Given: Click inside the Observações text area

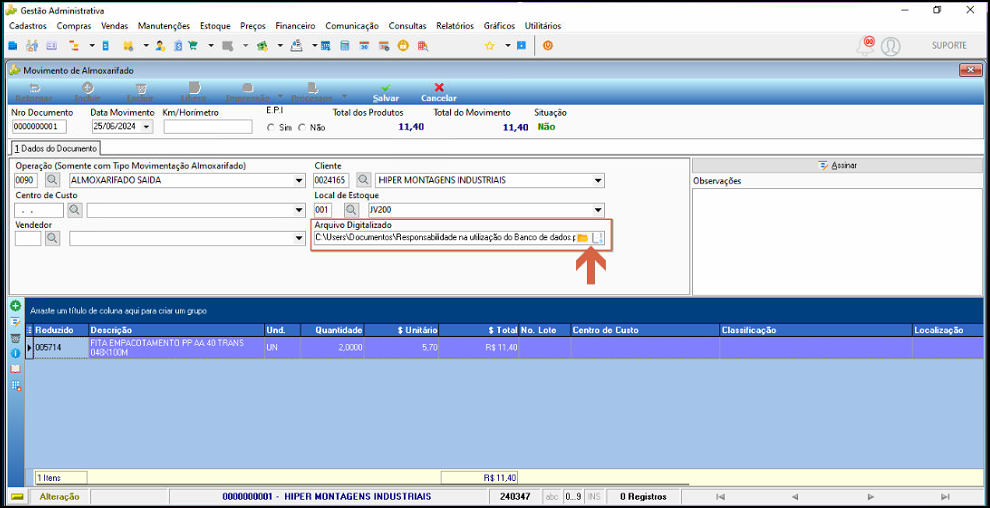Looking at the screenshot, I should (837, 240).
